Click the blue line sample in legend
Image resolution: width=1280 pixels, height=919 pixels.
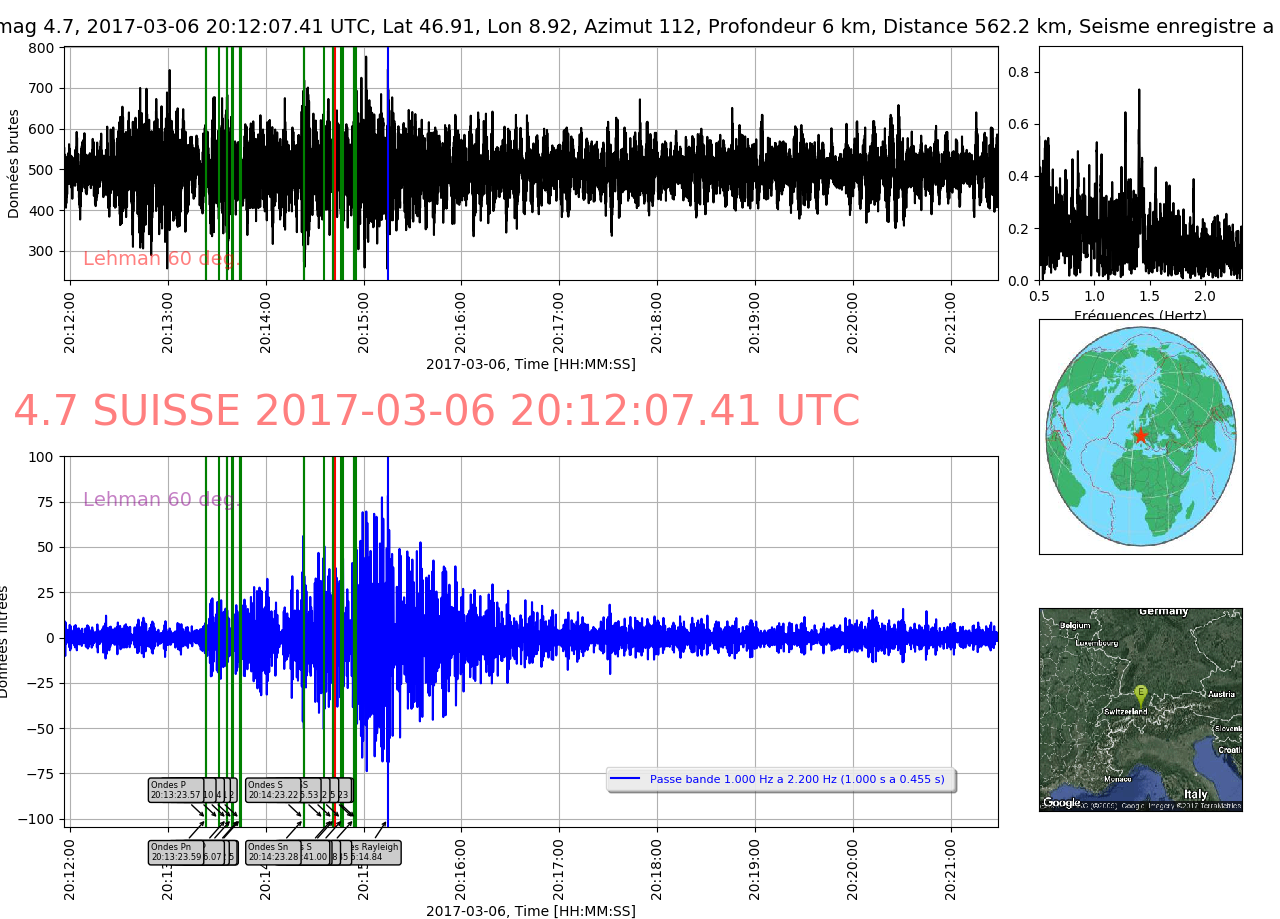625,779
